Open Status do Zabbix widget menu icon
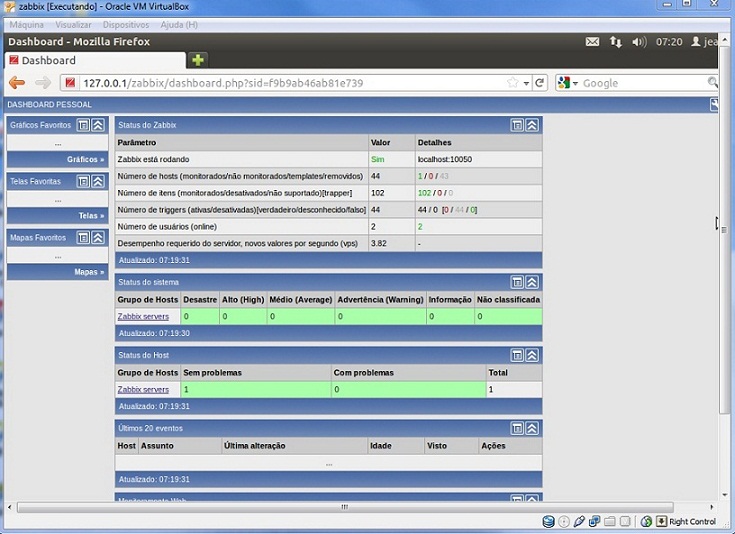735x534 pixels. tap(517, 125)
